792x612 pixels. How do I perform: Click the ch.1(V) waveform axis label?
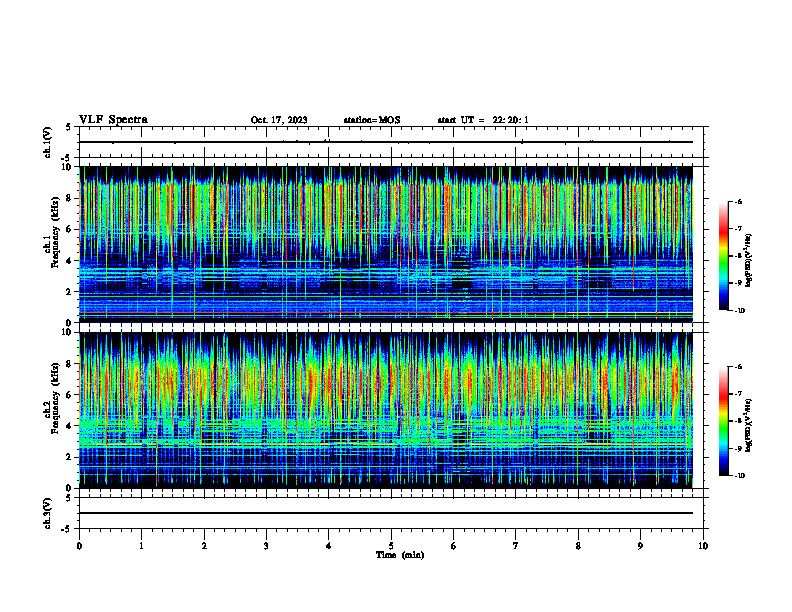coord(48,142)
